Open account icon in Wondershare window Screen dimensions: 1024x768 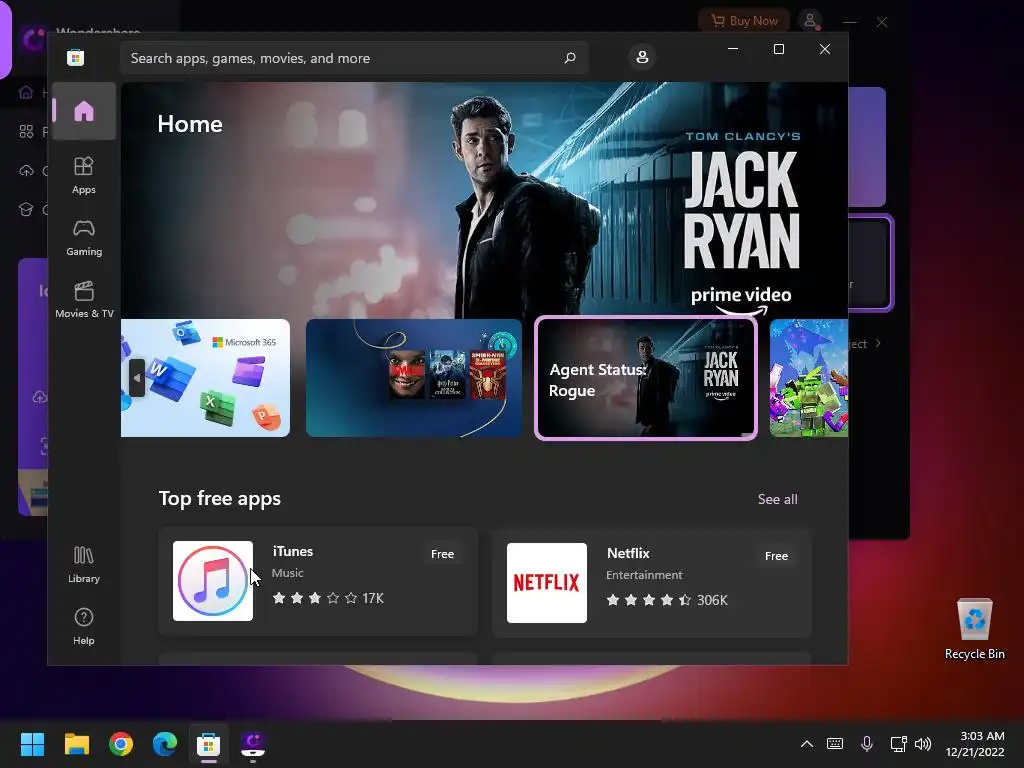point(810,21)
